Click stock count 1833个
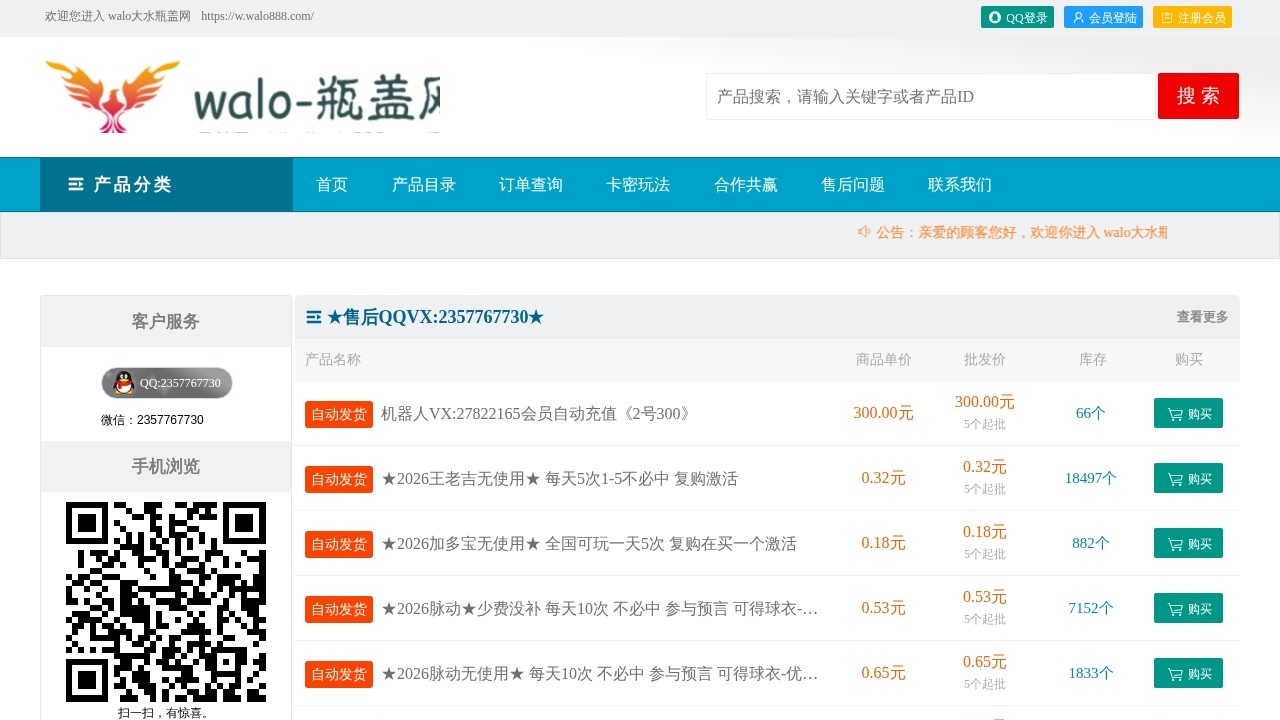Viewport: 1280px width, 720px height. (x=1091, y=673)
